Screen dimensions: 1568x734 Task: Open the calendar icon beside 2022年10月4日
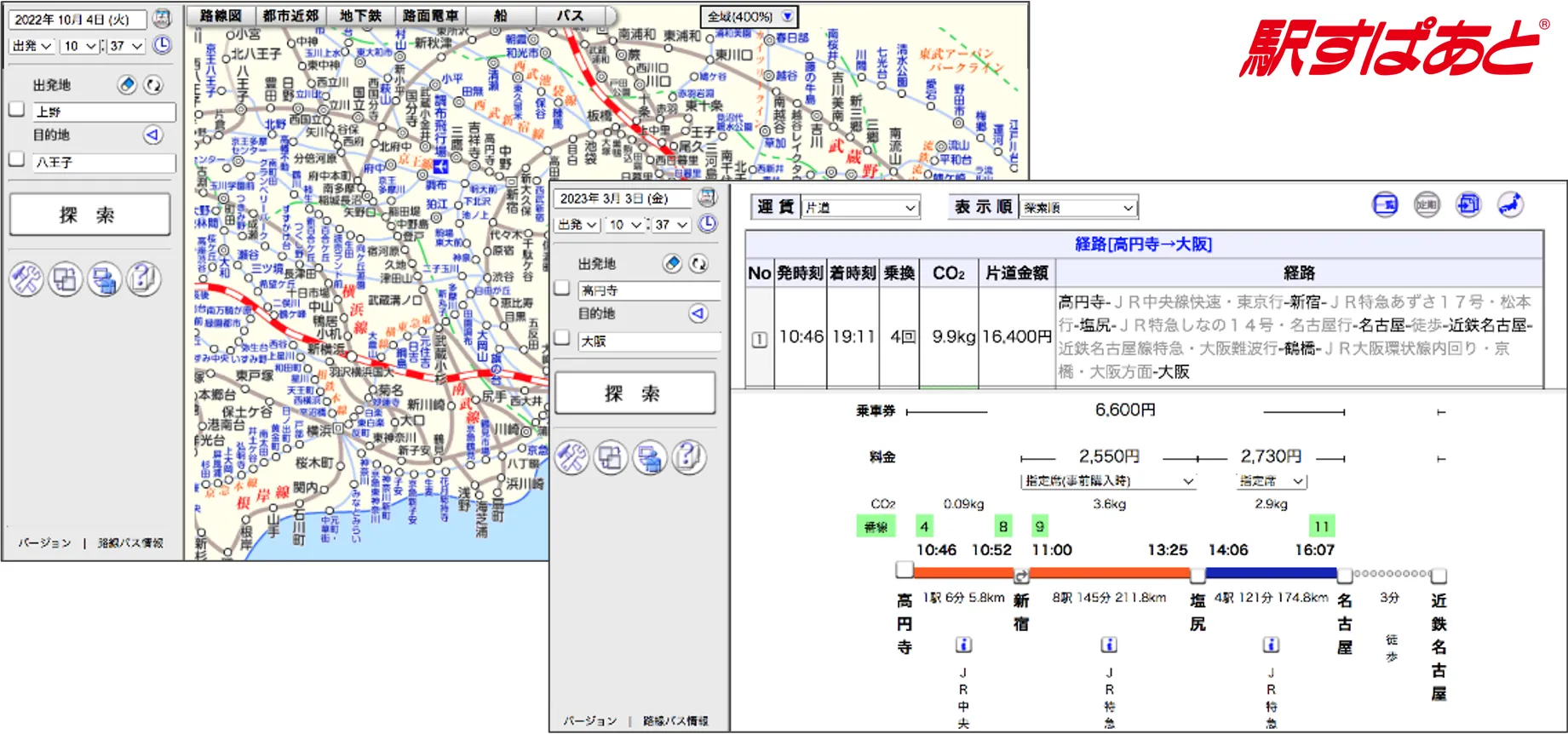point(162,18)
